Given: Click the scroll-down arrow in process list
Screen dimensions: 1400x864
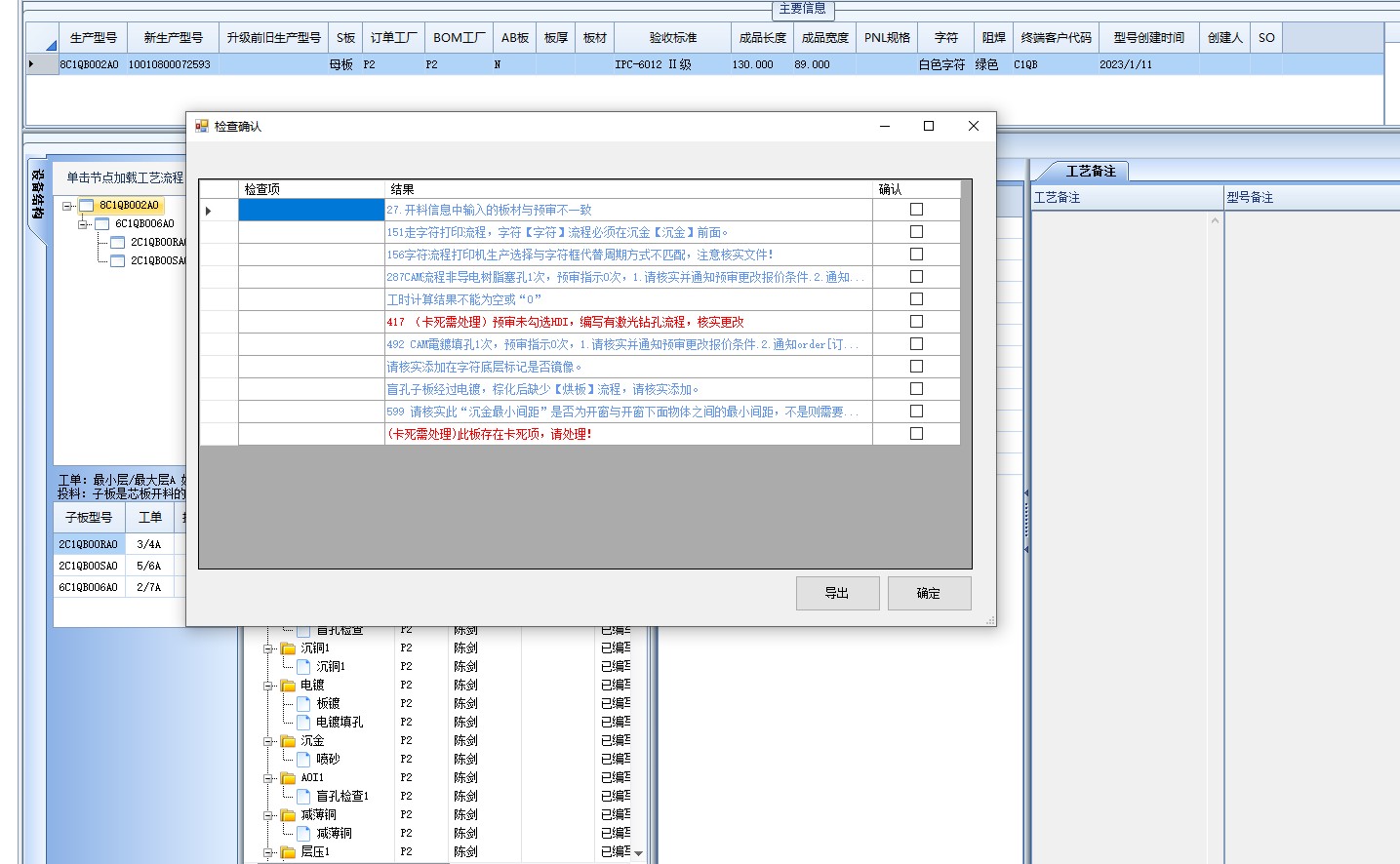Looking at the screenshot, I should [x=639, y=853].
